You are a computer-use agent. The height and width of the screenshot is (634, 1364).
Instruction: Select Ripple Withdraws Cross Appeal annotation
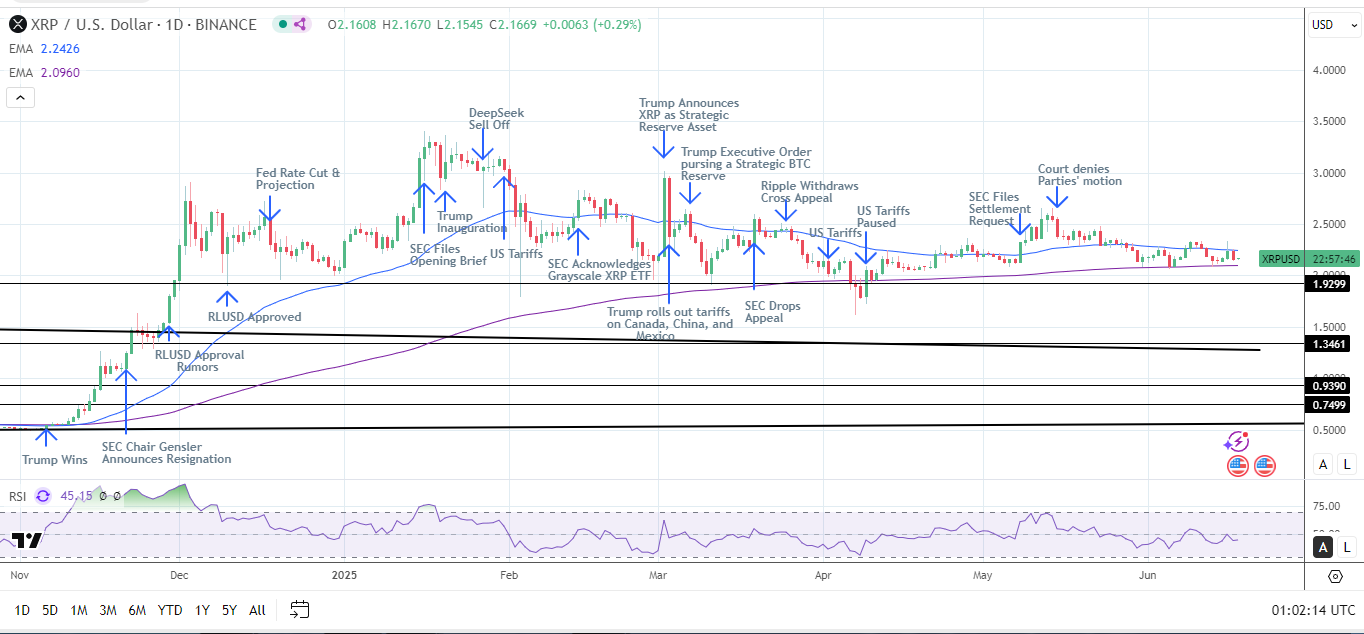809,192
